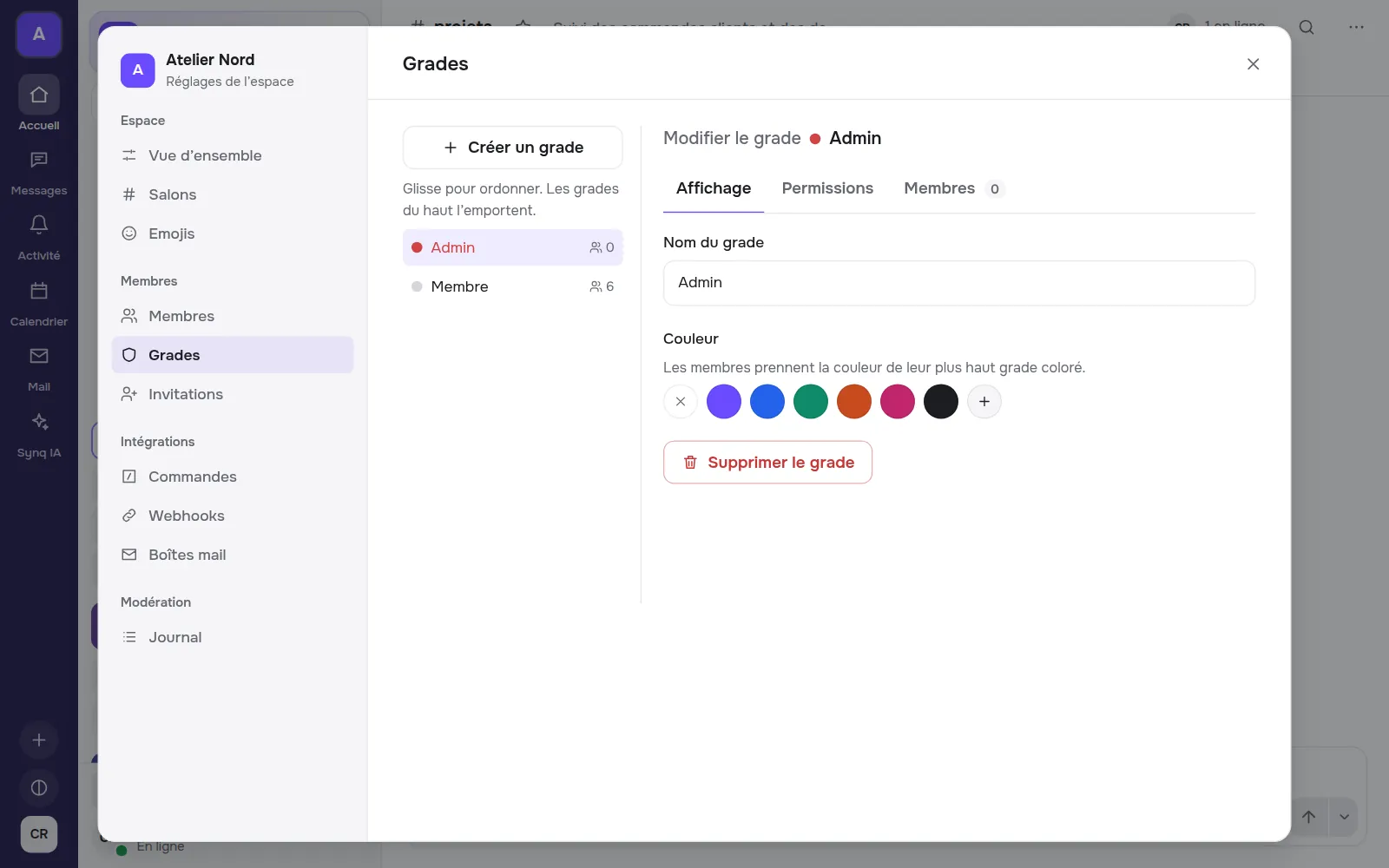This screenshot has height=868, width=1389.
Task: Open CR user avatar
Action: click(x=39, y=834)
